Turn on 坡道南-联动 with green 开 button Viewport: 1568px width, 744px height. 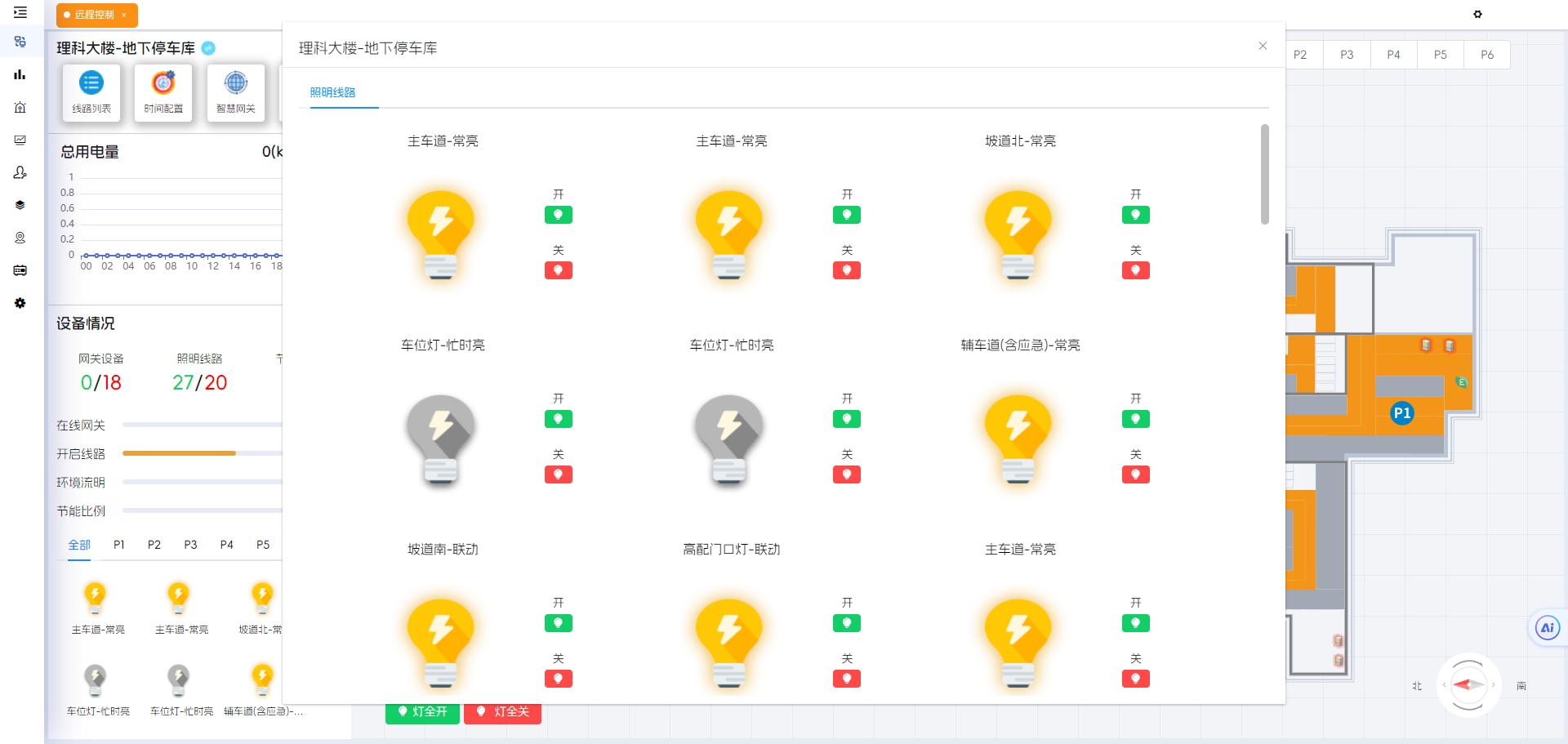point(559,623)
